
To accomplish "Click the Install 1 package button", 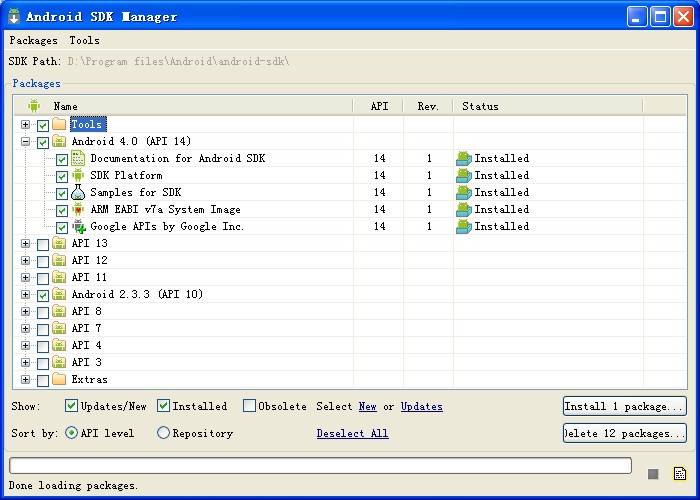I will 625,406.
